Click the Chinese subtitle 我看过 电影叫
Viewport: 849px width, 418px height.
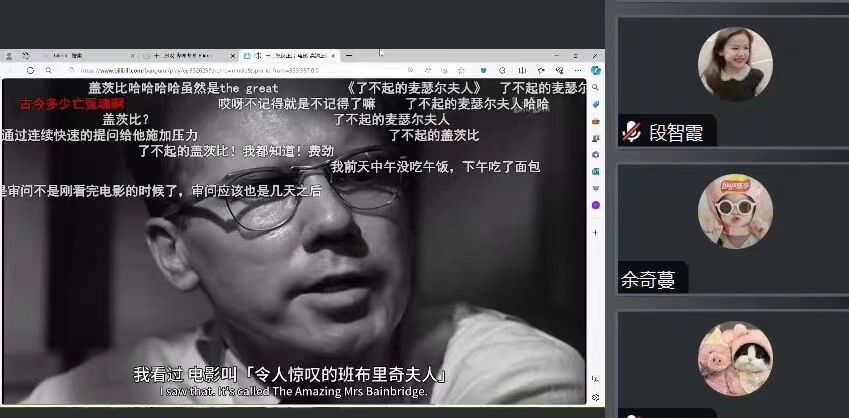tap(186, 375)
